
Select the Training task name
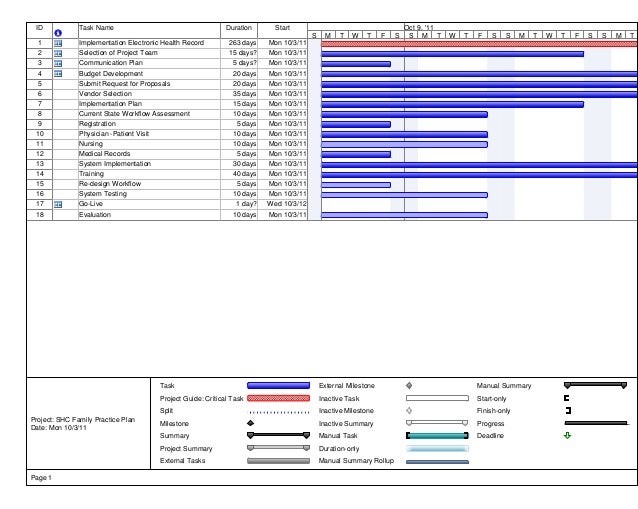[91, 174]
